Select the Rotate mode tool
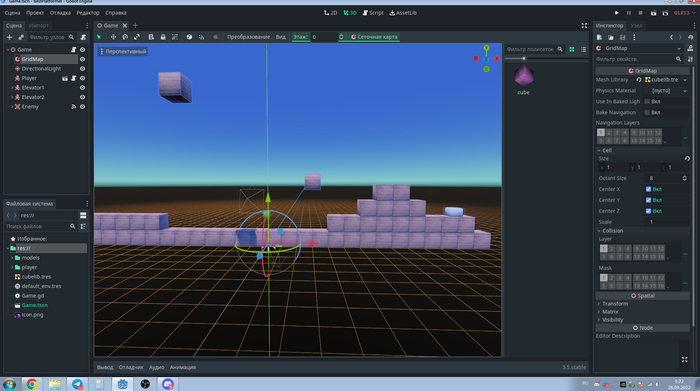The image size is (700, 391). pos(125,37)
